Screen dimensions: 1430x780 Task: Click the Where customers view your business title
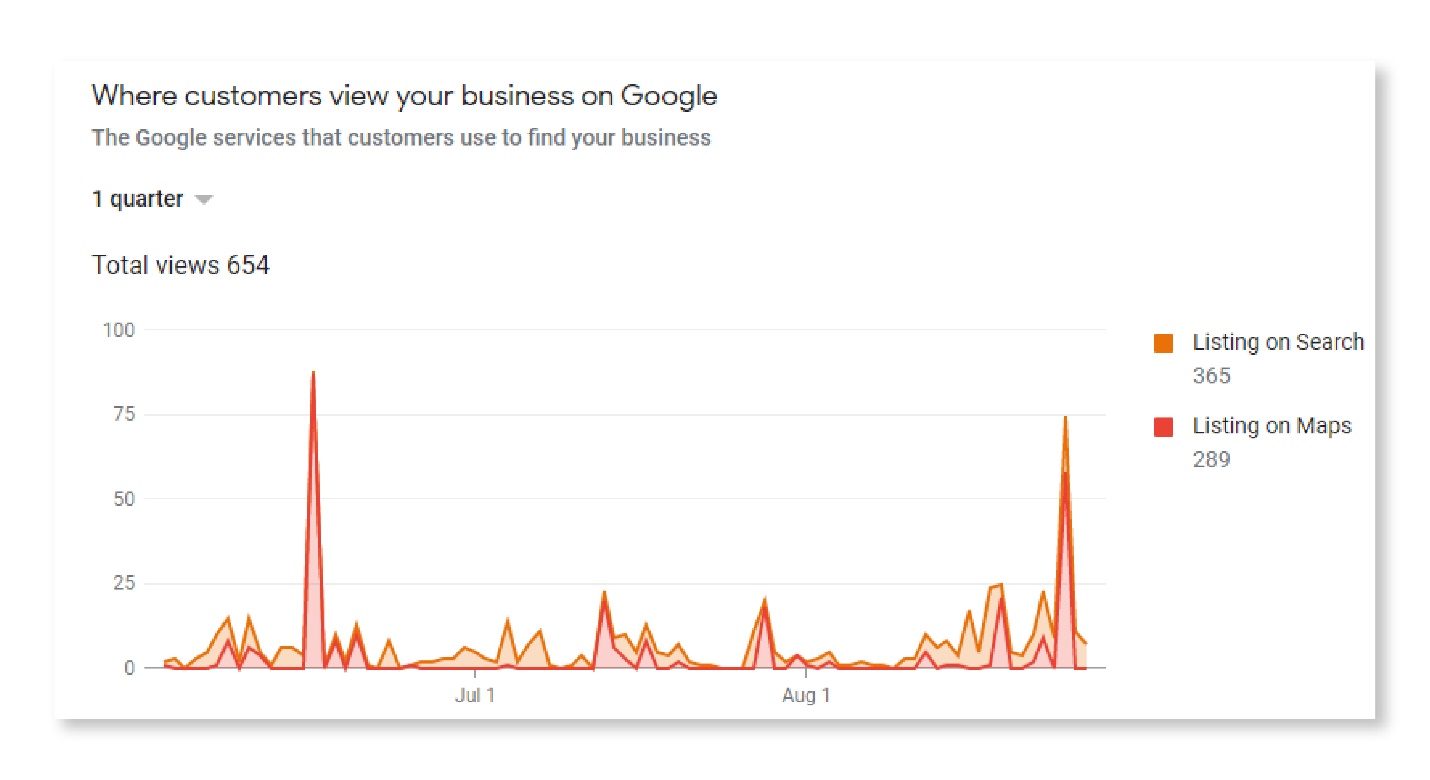(x=404, y=95)
